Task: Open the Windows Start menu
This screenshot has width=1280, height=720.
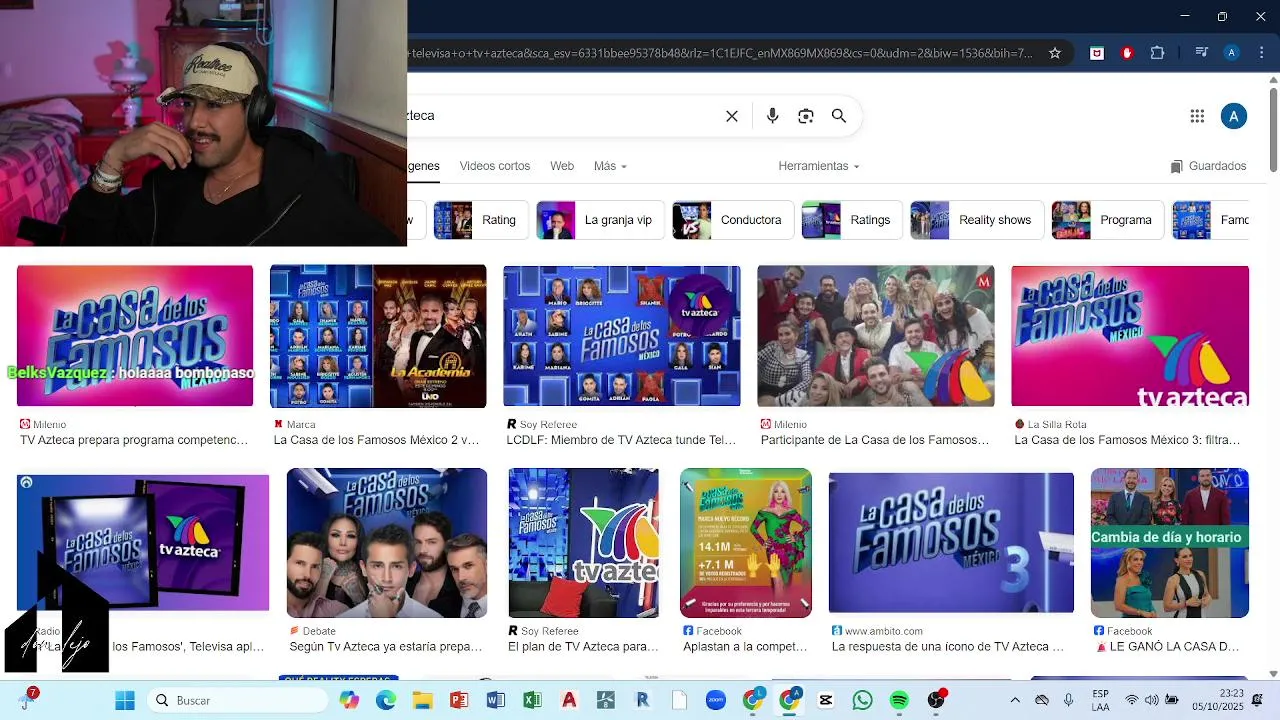Action: [x=125, y=700]
